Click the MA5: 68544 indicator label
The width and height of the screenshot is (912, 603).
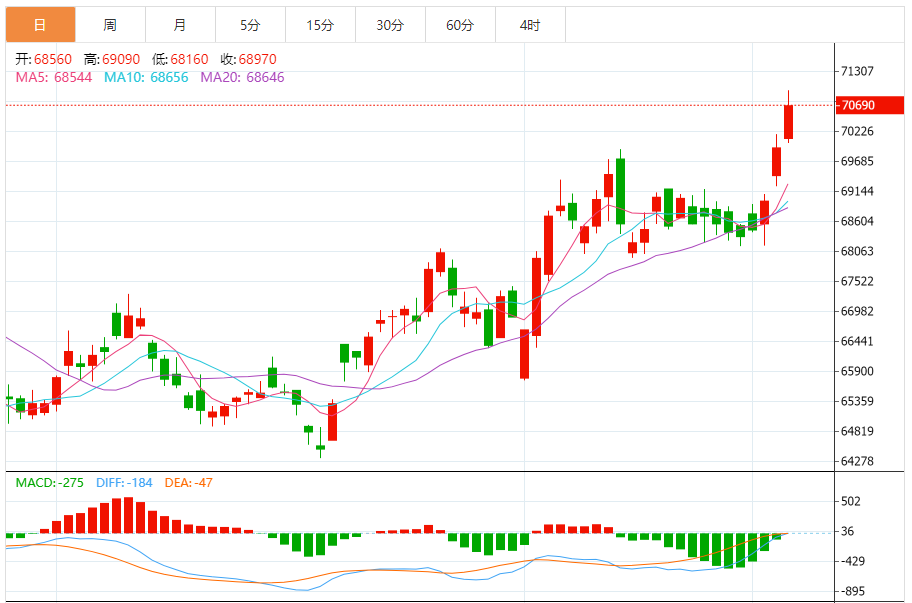54,77
